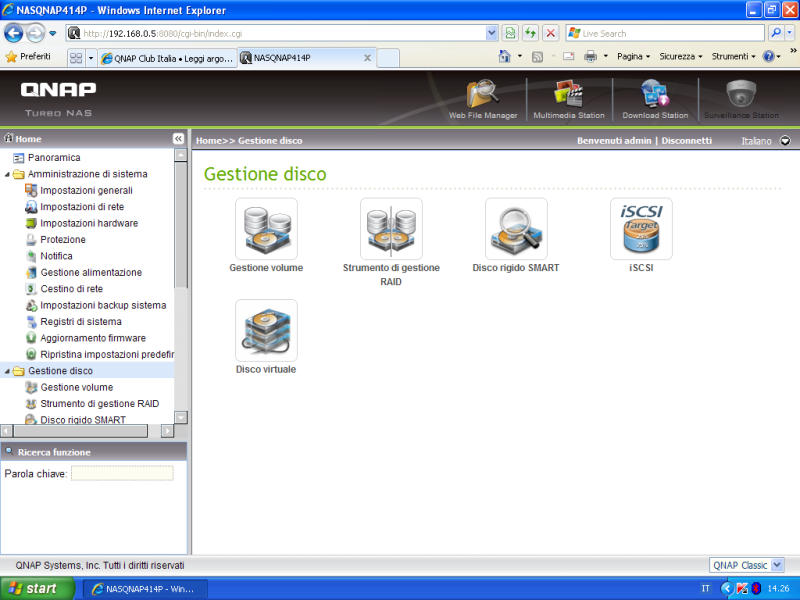Collapse the Amministrazione di sistema folder
The image size is (800, 600).
[8, 174]
